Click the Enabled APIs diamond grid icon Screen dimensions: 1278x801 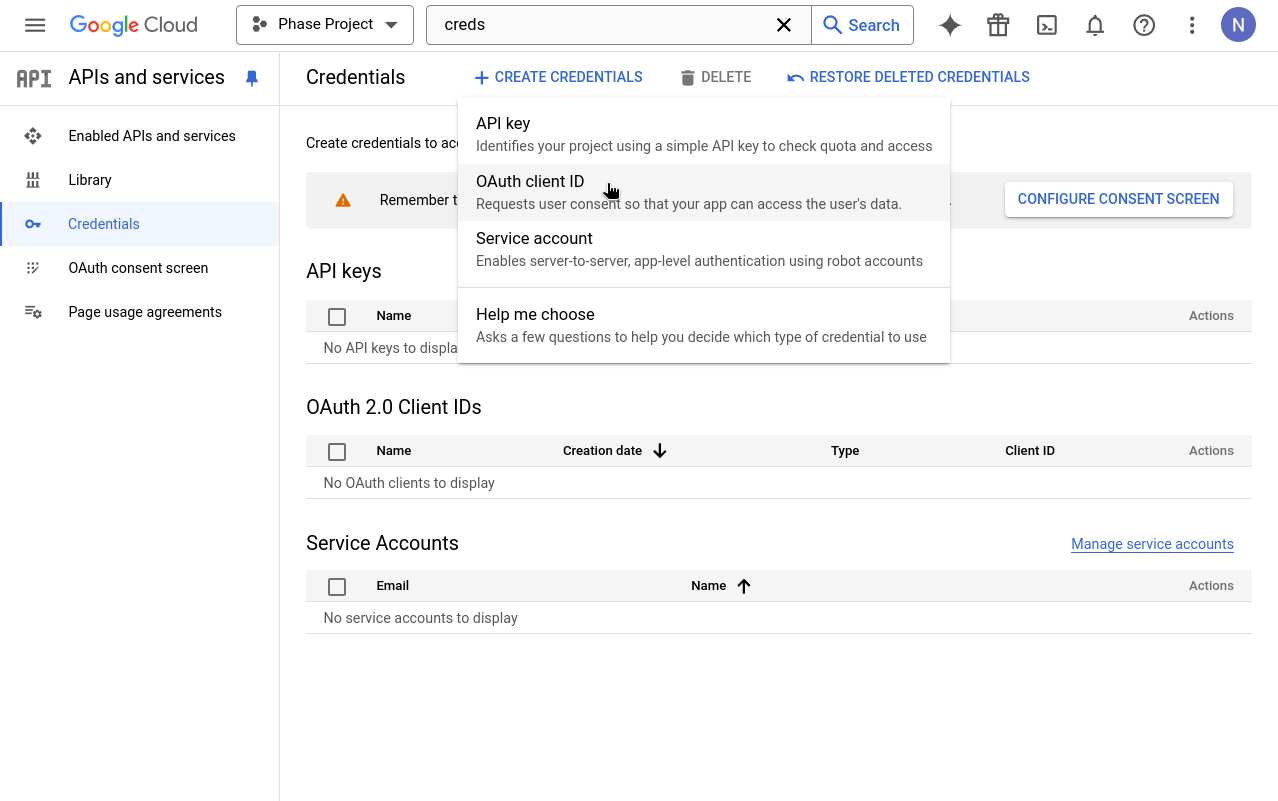click(x=33, y=136)
